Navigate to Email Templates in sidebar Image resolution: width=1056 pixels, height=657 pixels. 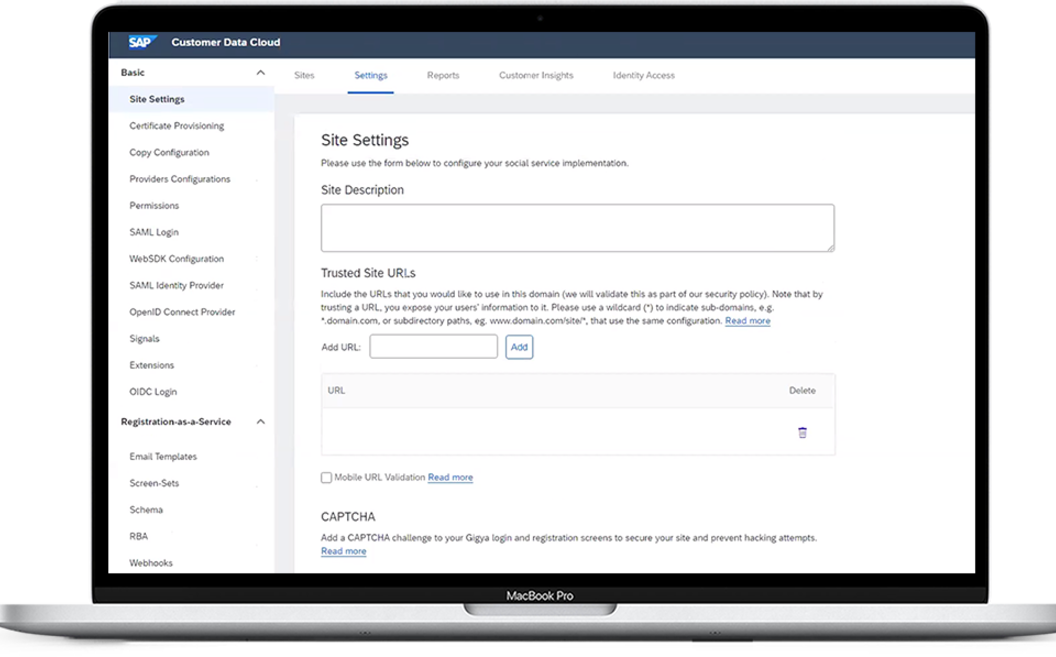coord(163,457)
